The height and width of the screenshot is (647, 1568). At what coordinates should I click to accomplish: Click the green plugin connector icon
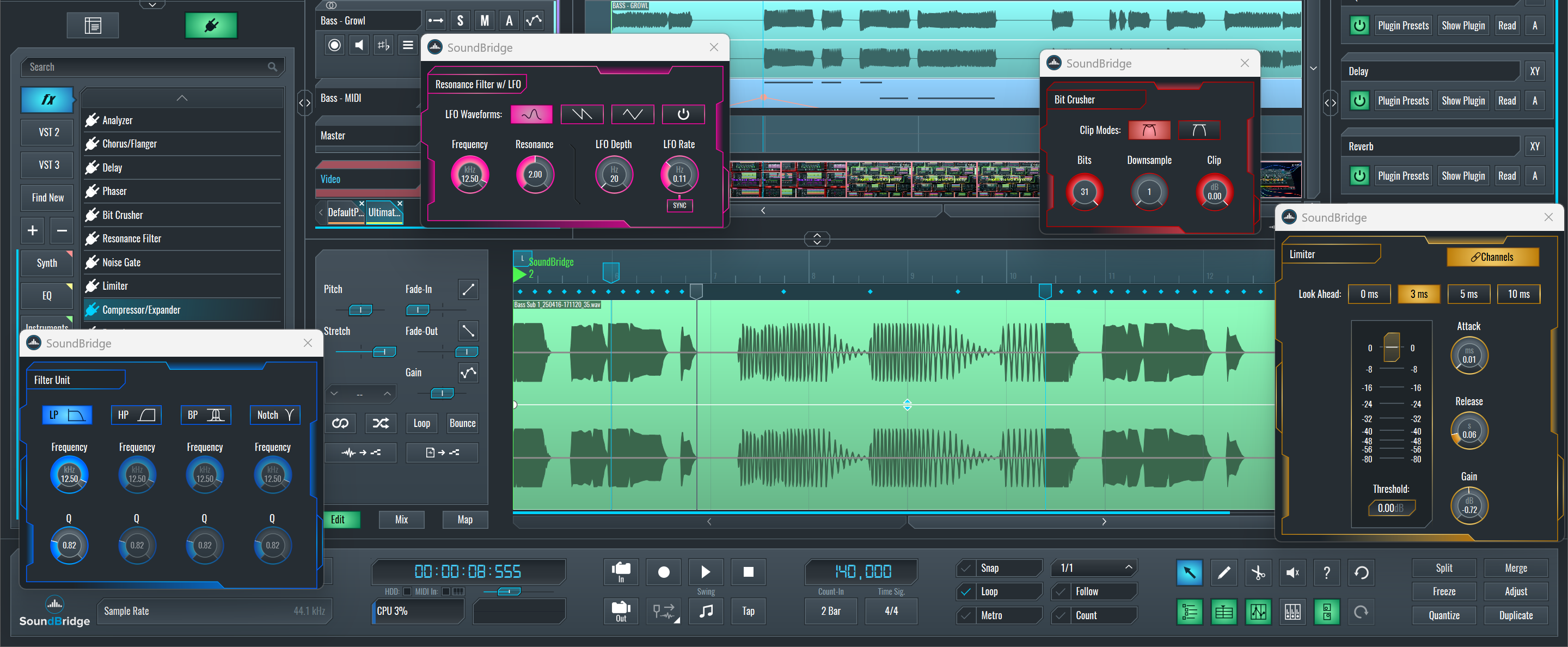[x=211, y=26]
